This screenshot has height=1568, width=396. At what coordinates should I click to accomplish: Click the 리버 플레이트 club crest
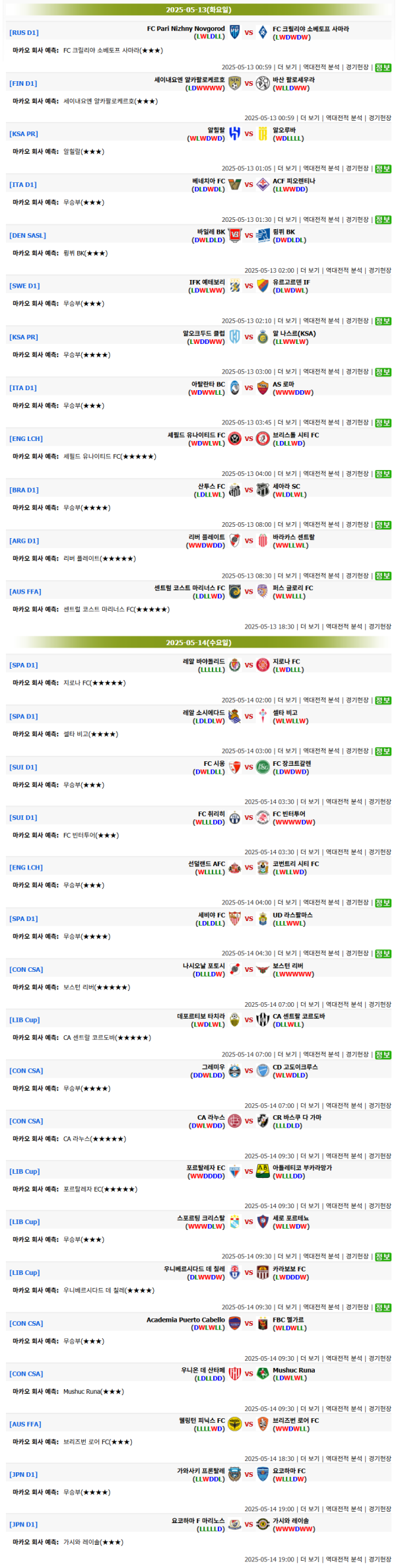click(234, 541)
